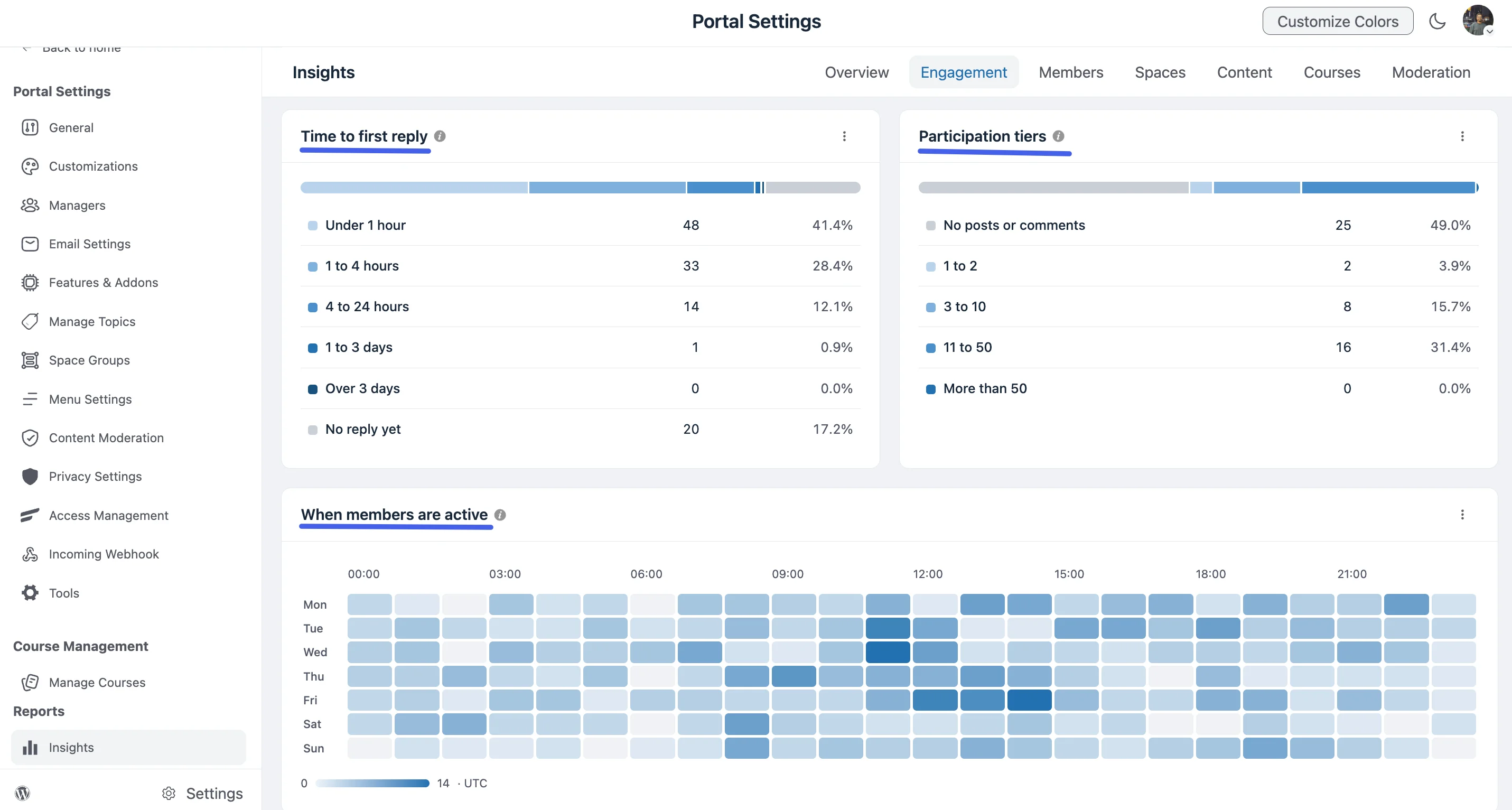This screenshot has height=810, width=1512.
Task: Open Menu Settings via its lines icon
Action: point(30,399)
